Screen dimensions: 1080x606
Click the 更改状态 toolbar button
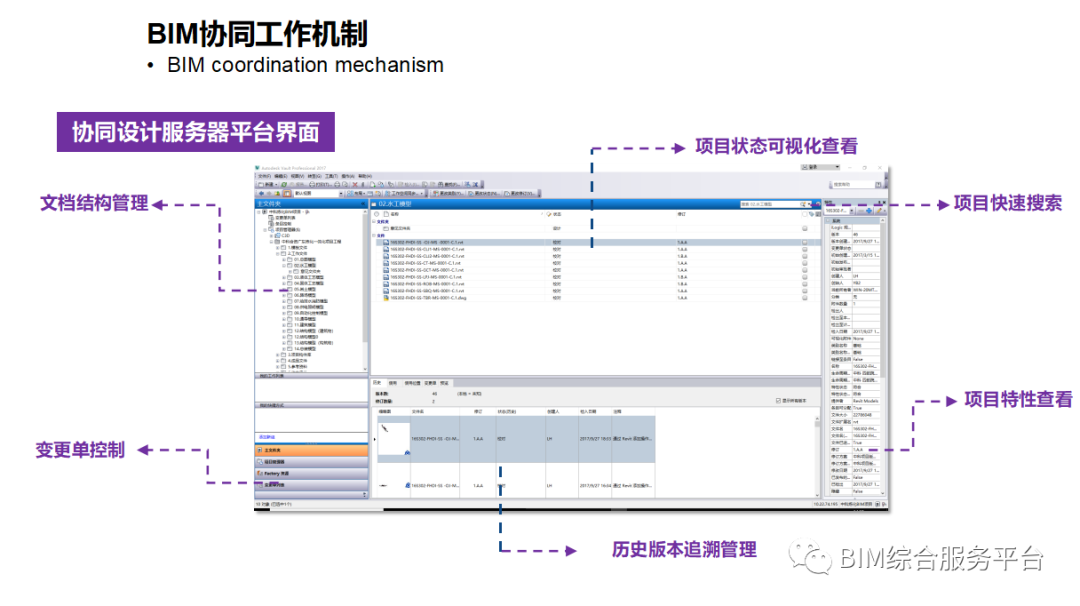(x=484, y=194)
